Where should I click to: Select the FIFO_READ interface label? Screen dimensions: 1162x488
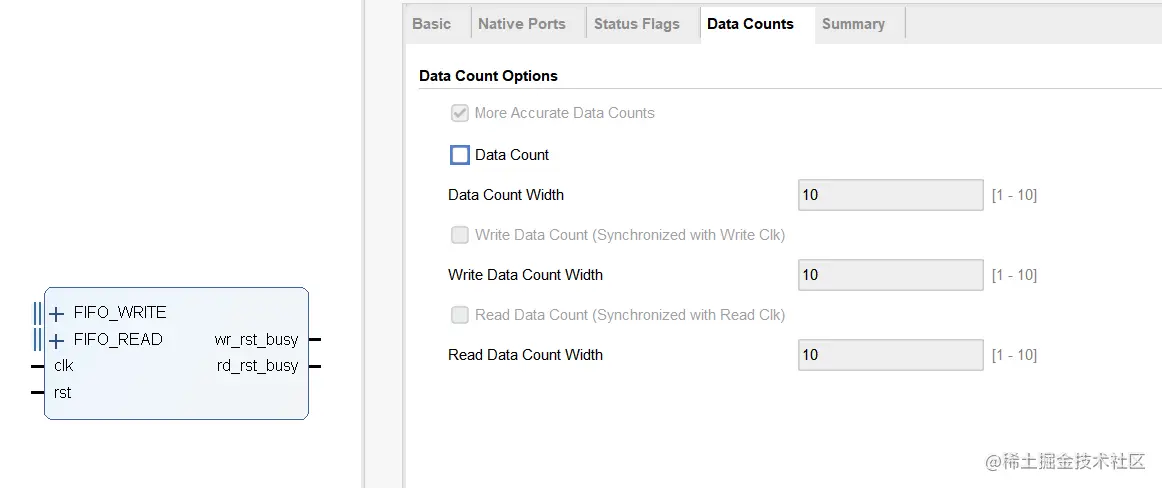(118, 340)
